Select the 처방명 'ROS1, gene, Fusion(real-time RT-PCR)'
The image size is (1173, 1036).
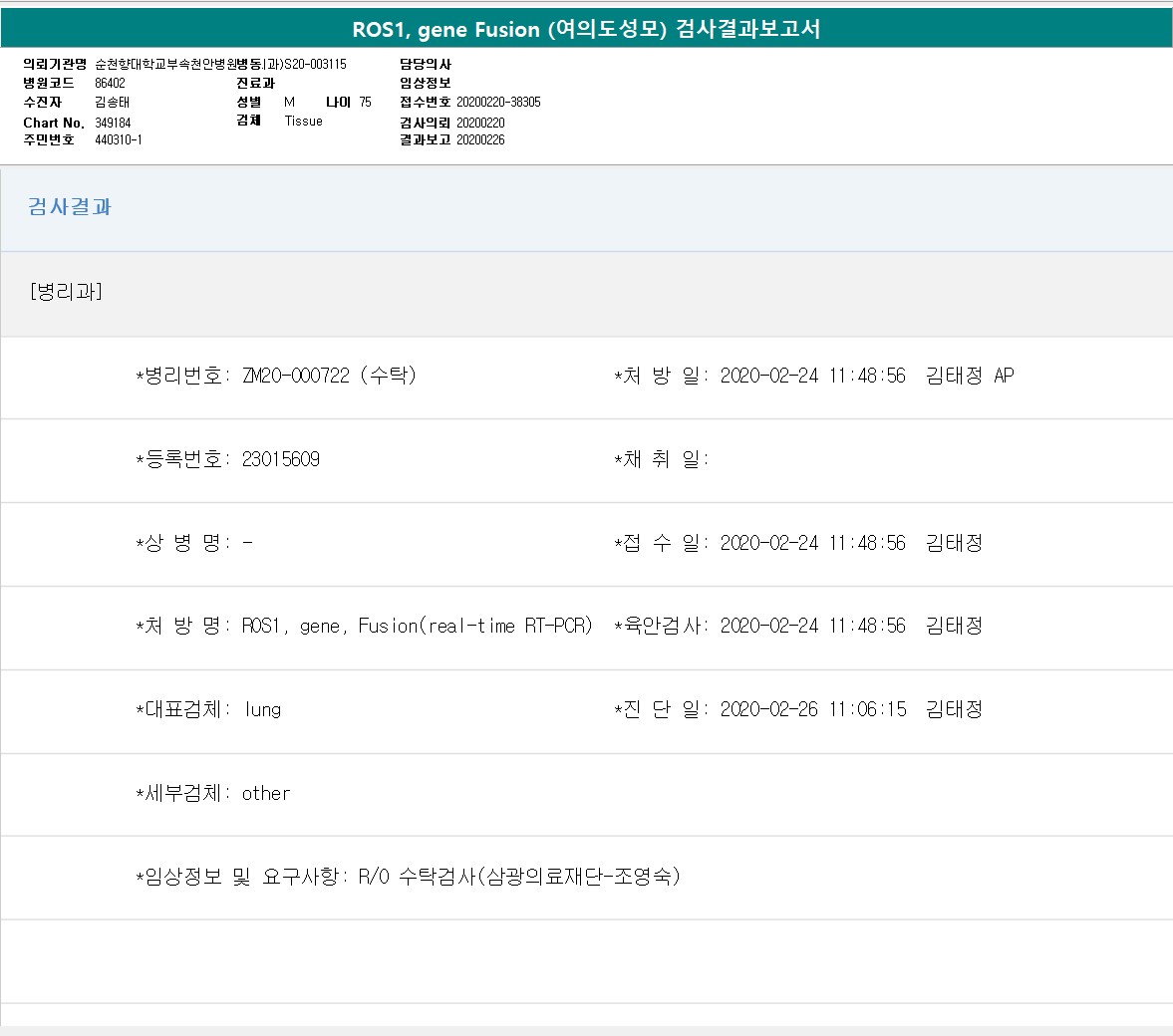point(417,626)
